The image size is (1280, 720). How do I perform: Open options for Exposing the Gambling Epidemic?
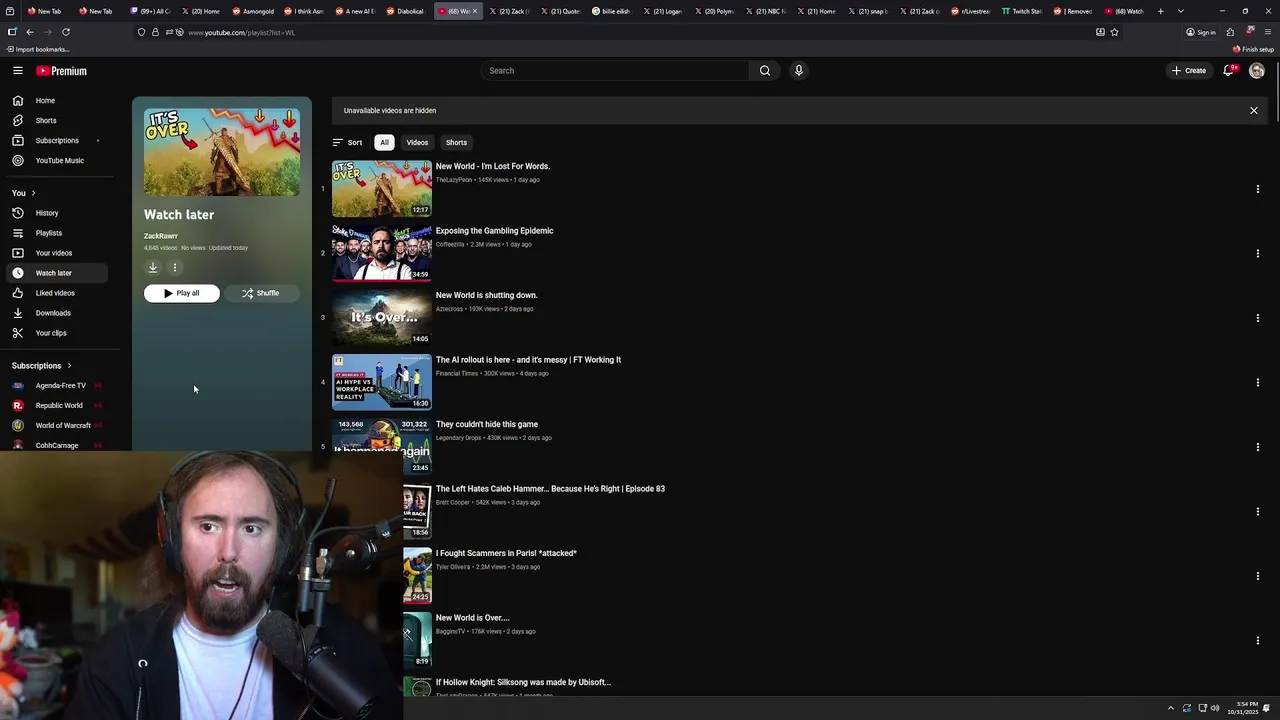point(1258,254)
